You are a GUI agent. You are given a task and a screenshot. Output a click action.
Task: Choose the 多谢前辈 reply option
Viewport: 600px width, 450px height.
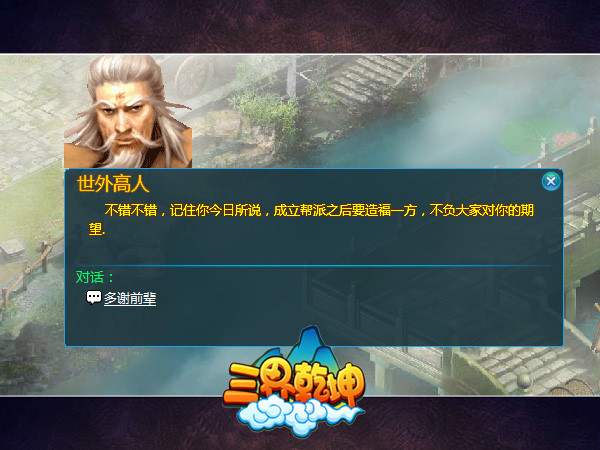pos(130,298)
